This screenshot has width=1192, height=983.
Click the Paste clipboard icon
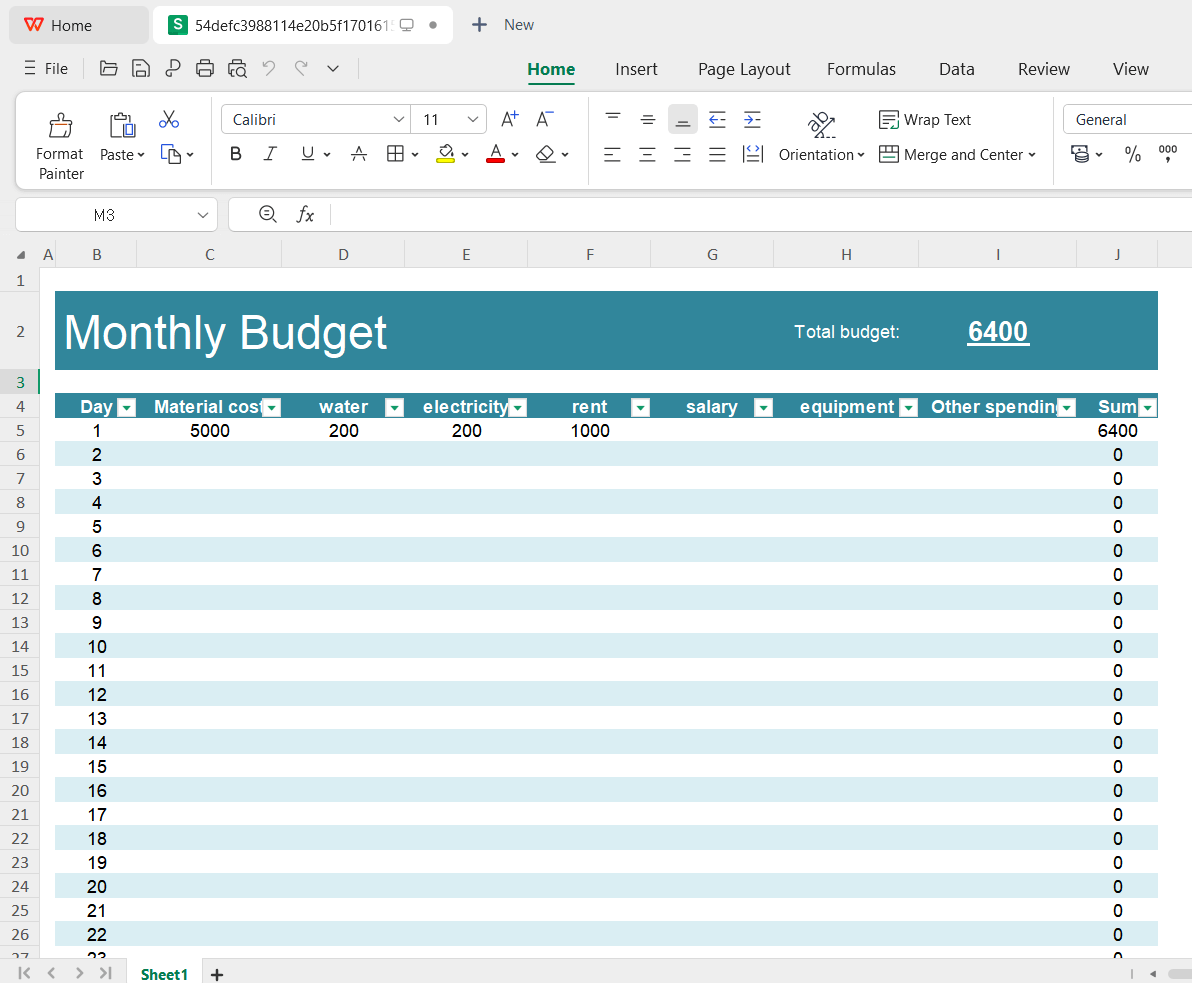tap(122, 125)
